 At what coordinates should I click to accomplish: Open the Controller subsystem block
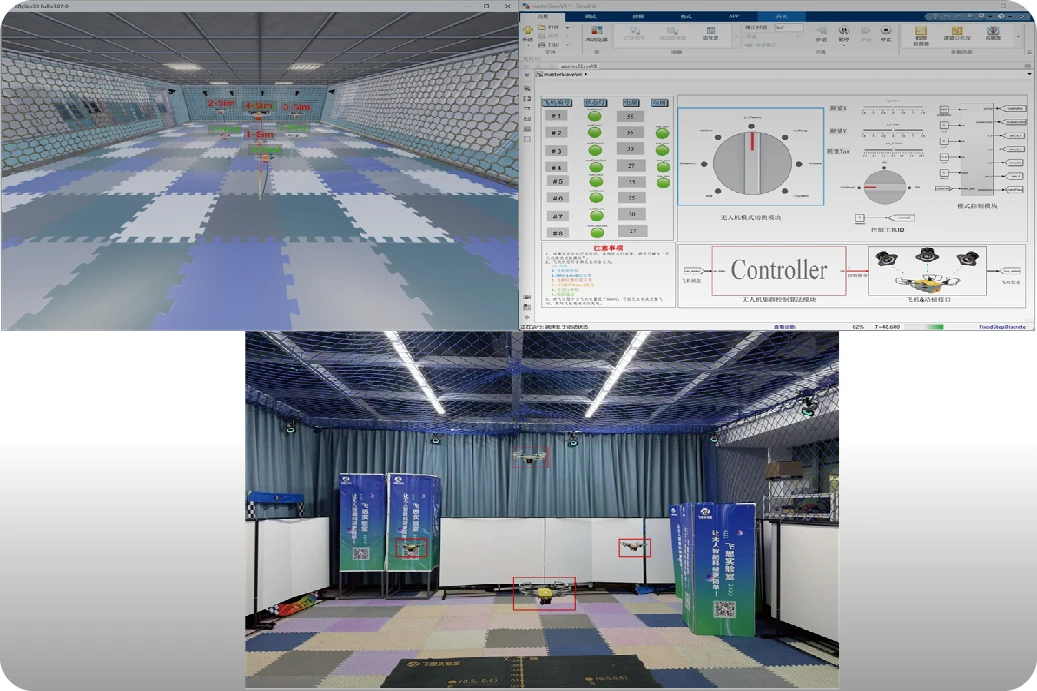[x=778, y=270]
